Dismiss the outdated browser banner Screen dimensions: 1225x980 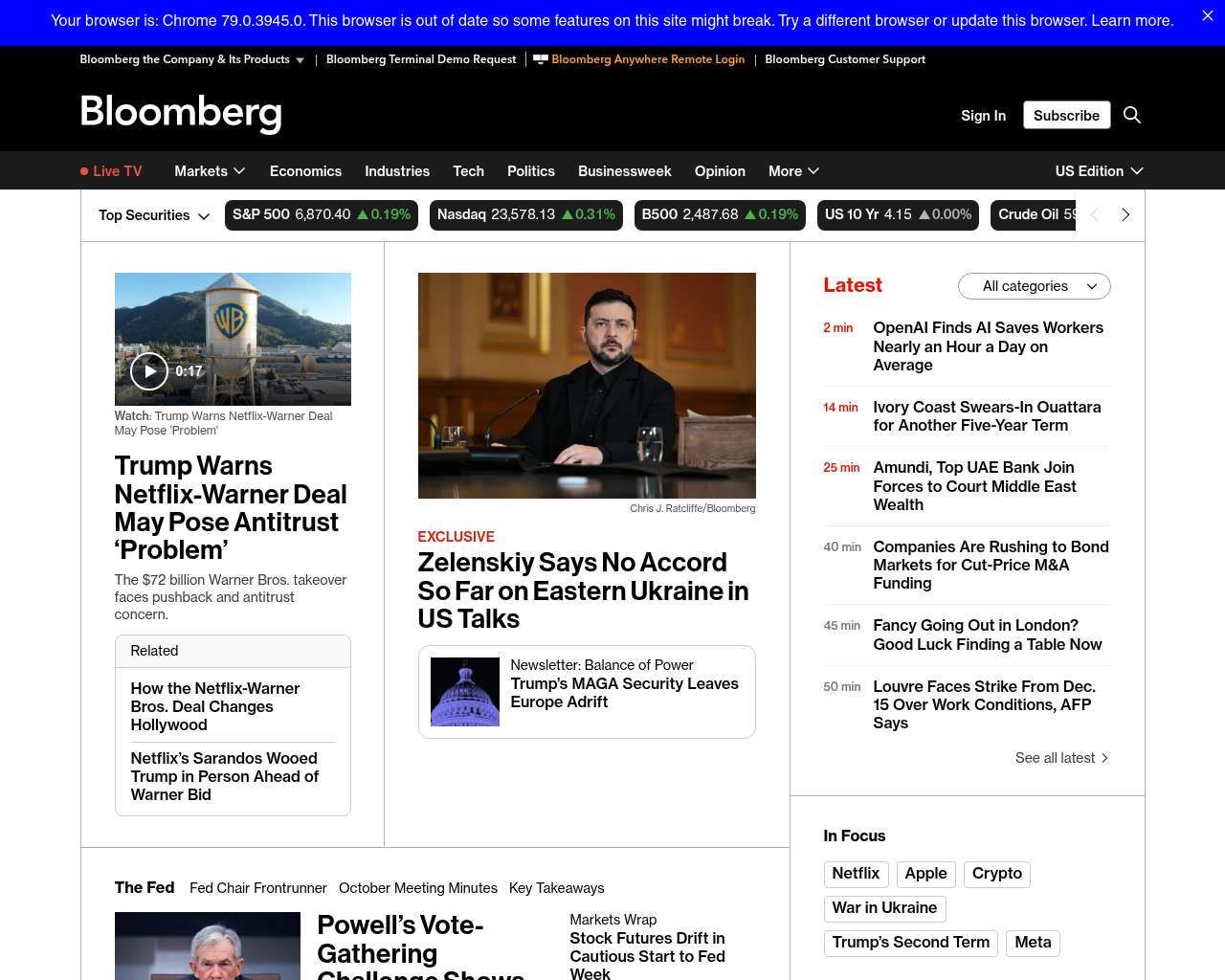(x=1207, y=16)
